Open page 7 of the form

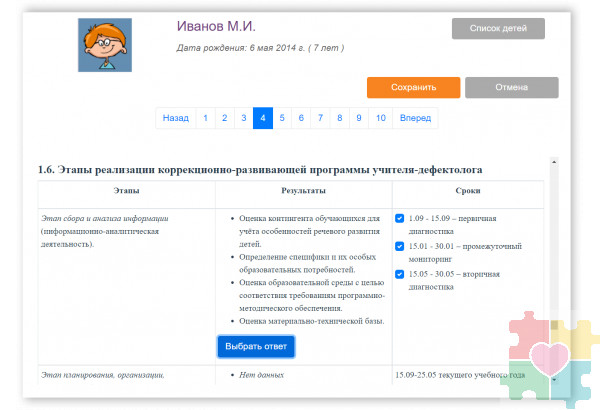coord(321,118)
